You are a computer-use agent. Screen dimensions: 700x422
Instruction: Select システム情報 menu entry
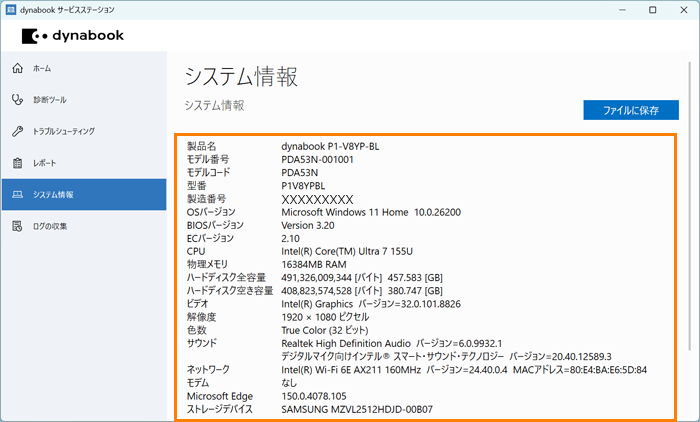pos(84,195)
